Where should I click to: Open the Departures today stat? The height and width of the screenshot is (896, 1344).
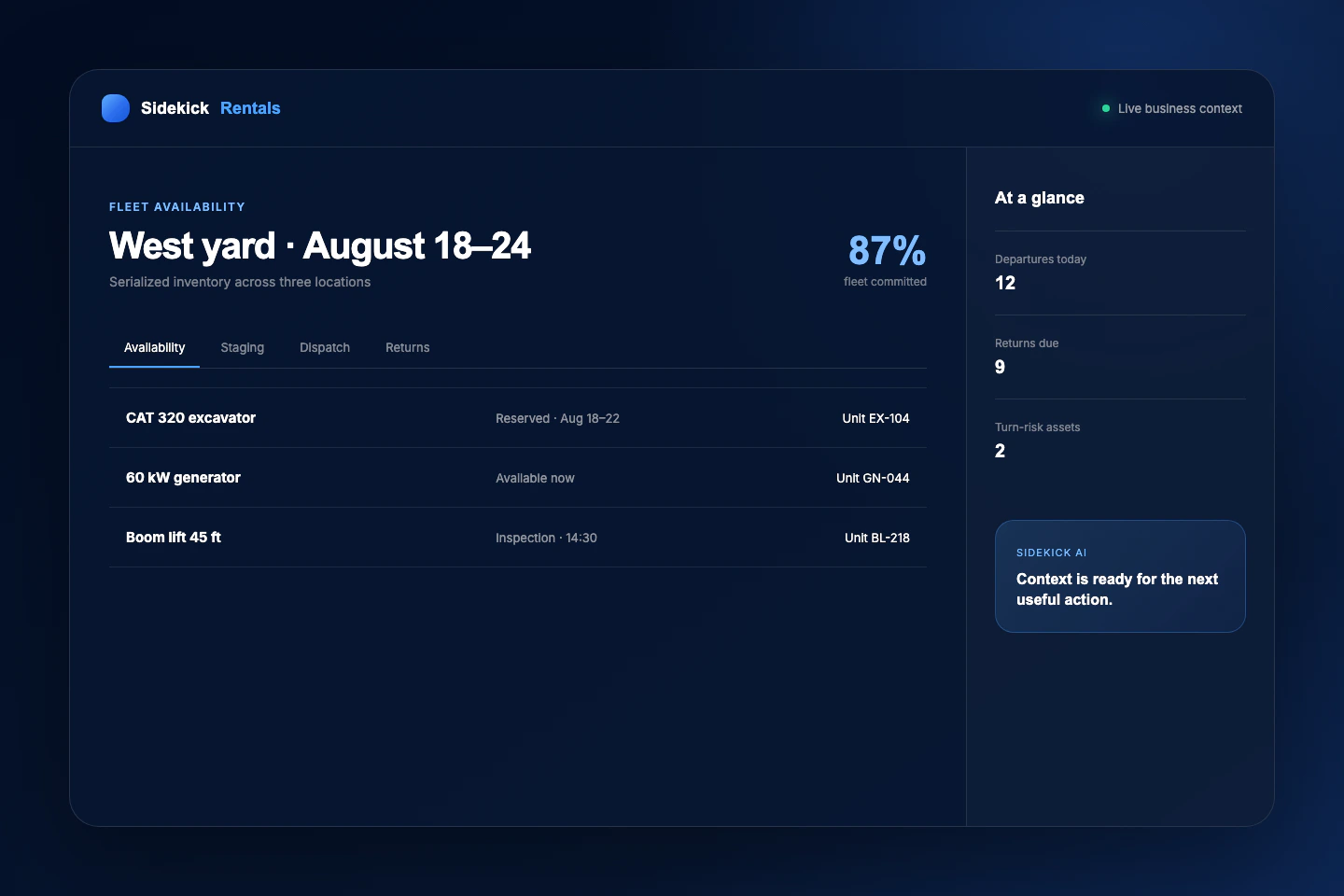pyautogui.click(x=1120, y=273)
